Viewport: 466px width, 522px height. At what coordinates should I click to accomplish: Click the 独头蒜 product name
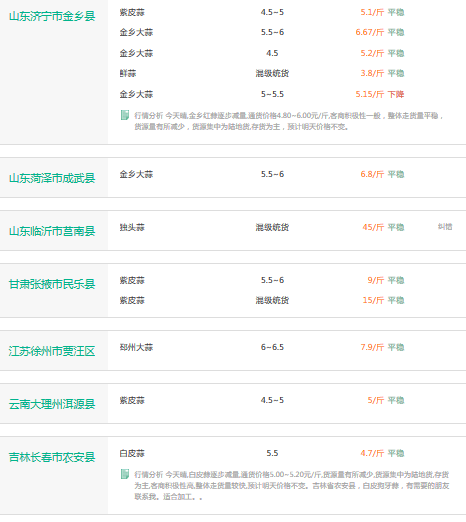(132, 227)
